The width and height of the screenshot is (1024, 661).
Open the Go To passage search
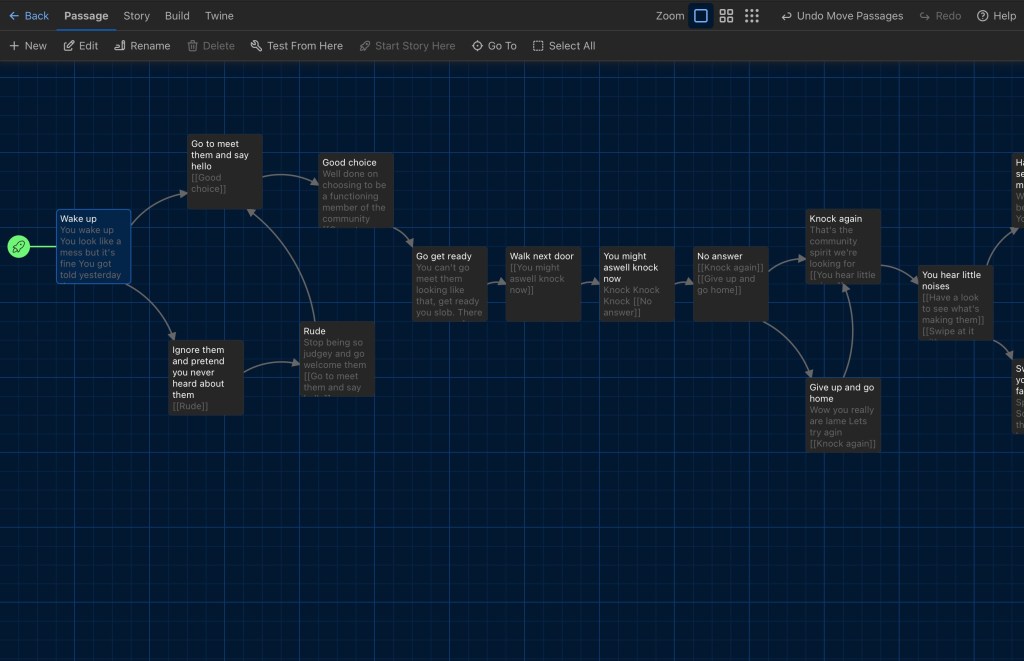pos(494,46)
